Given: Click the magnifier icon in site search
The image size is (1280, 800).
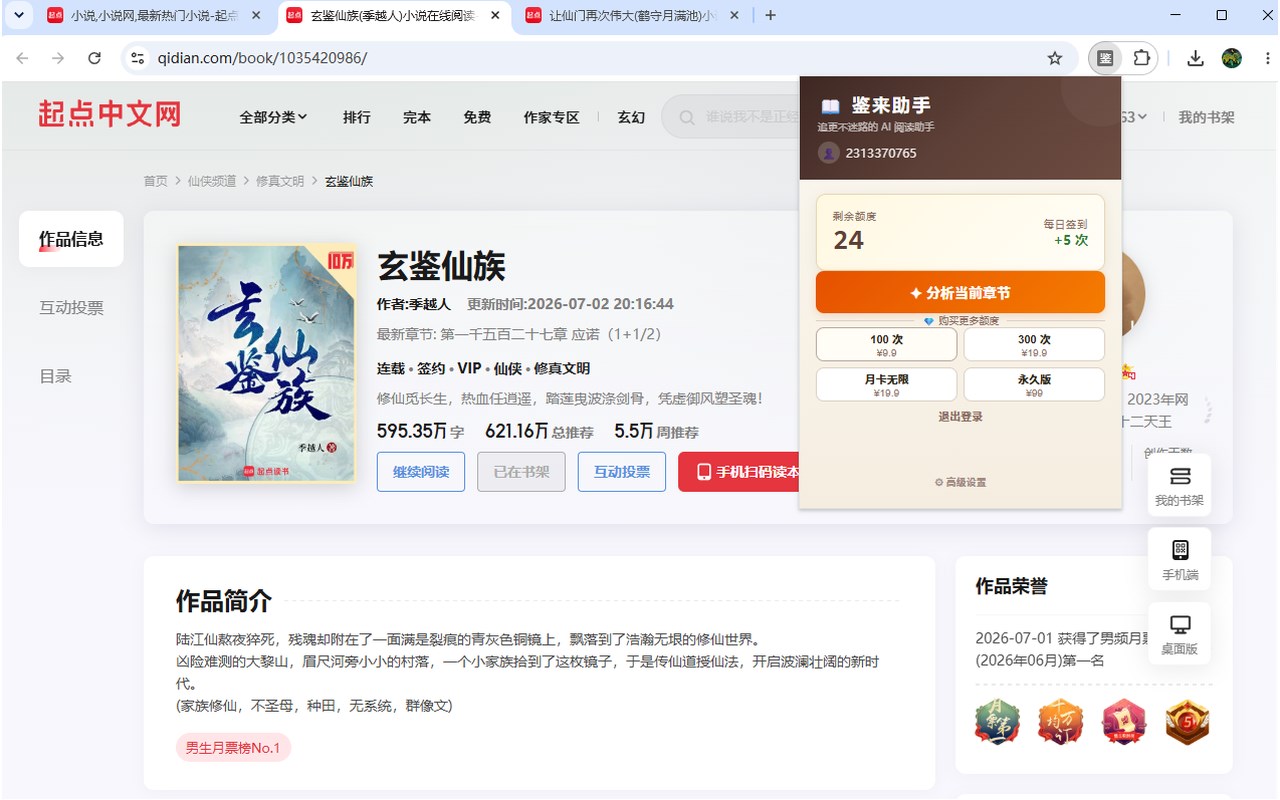Looking at the screenshot, I should click(x=687, y=118).
